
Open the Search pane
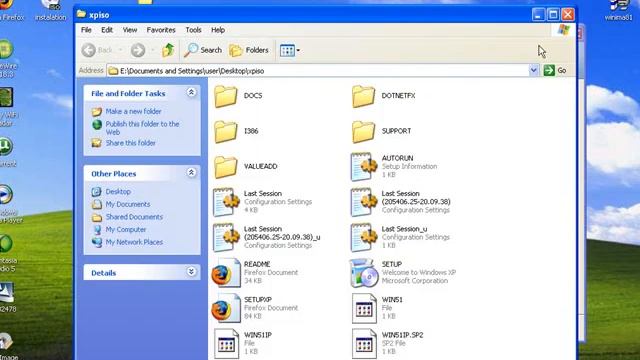203,50
